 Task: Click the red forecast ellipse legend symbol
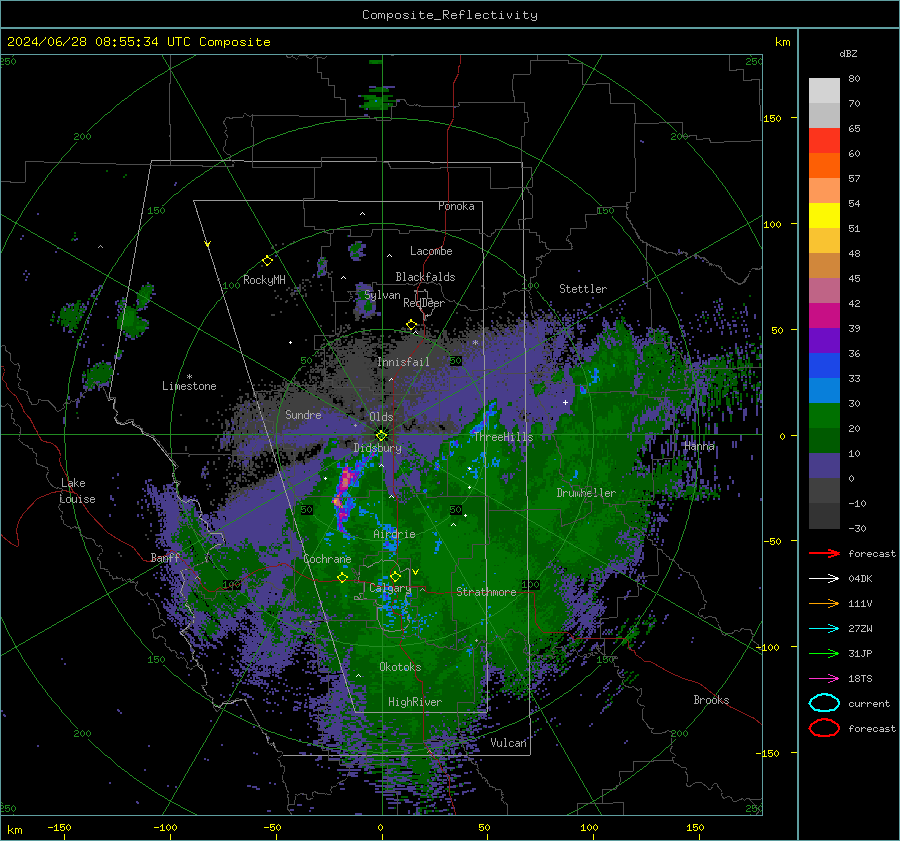click(x=824, y=728)
